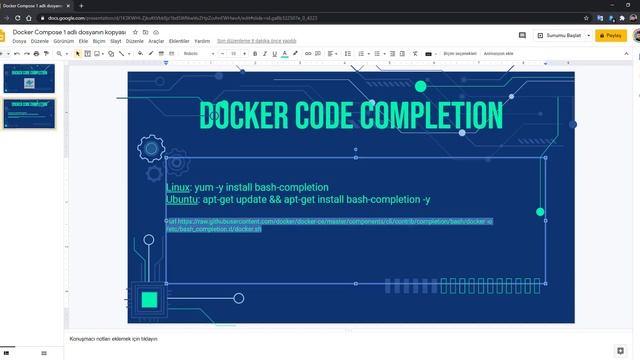Print the presentation with the printer icon
The width and height of the screenshot is (640, 360).
(36, 53)
